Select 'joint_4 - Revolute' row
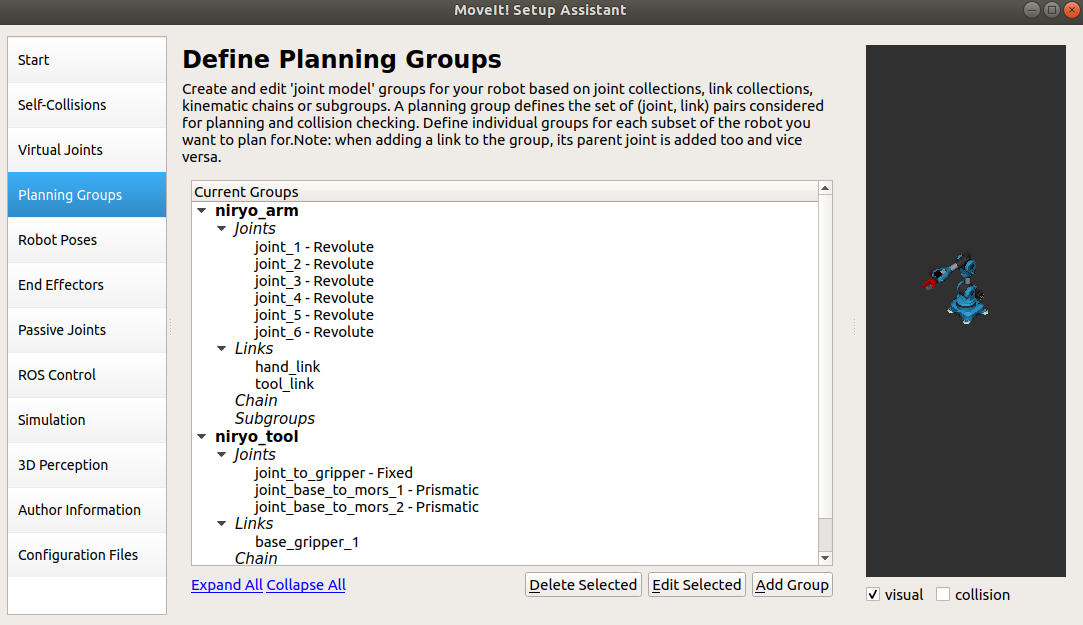Image resolution: width=1083 pixels, height=625 pixels. (x=314, y=298)
